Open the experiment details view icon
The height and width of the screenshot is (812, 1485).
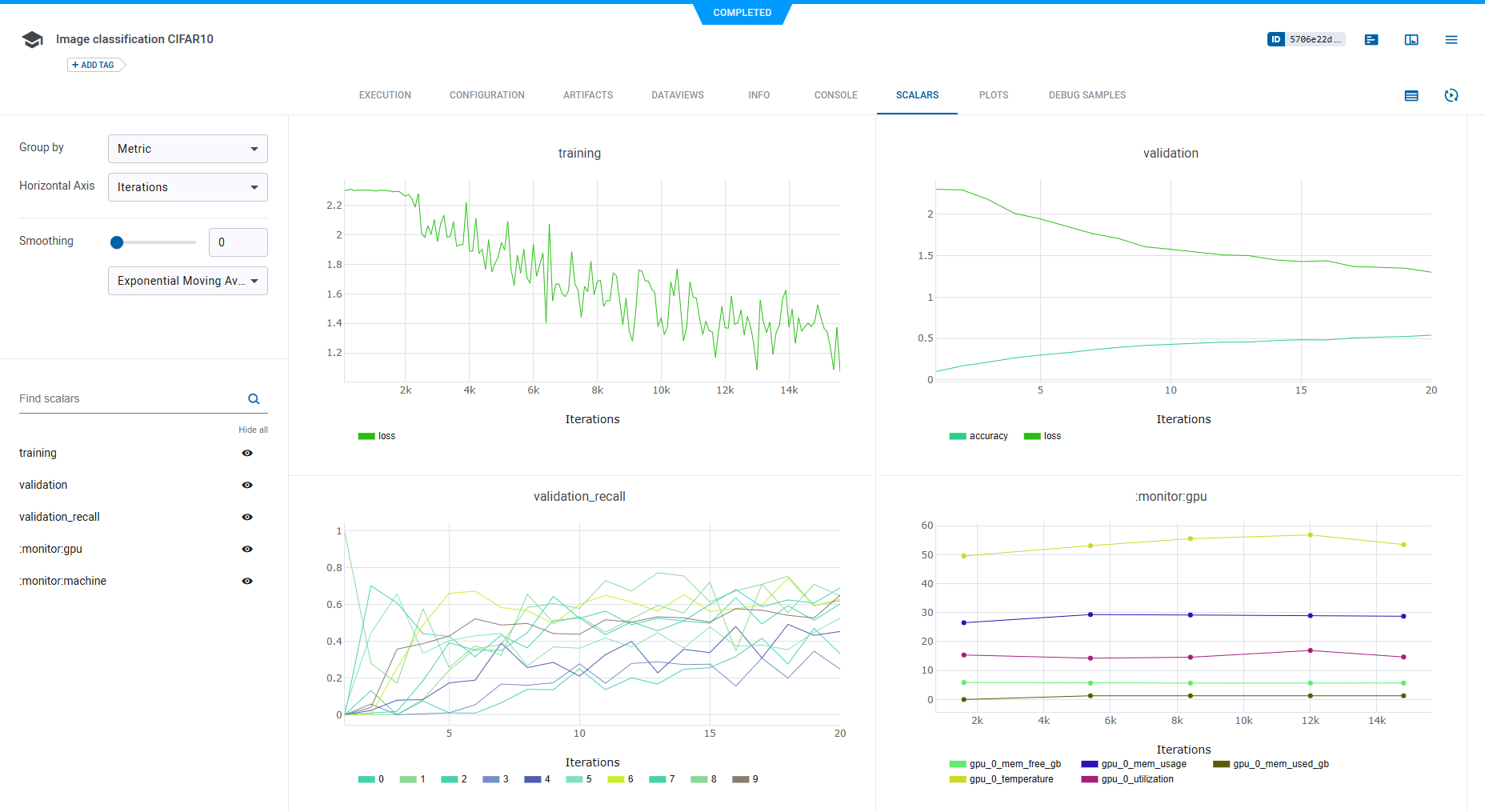[x=1371, y=40]
